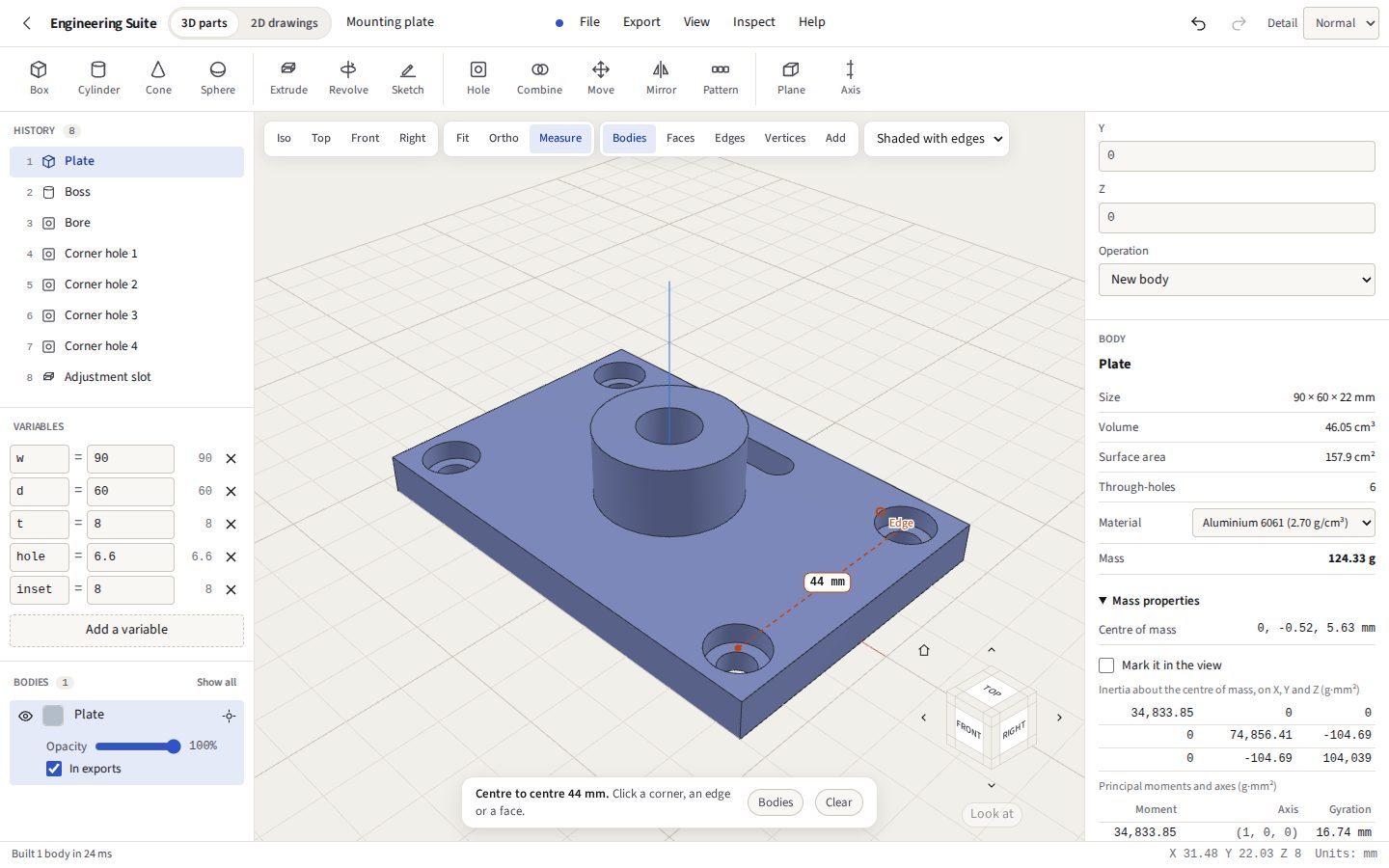Screen dimensions: 1389x868
Task: Change the Material dropdown
Action: pyautogui.click(x=1284, y=523)
